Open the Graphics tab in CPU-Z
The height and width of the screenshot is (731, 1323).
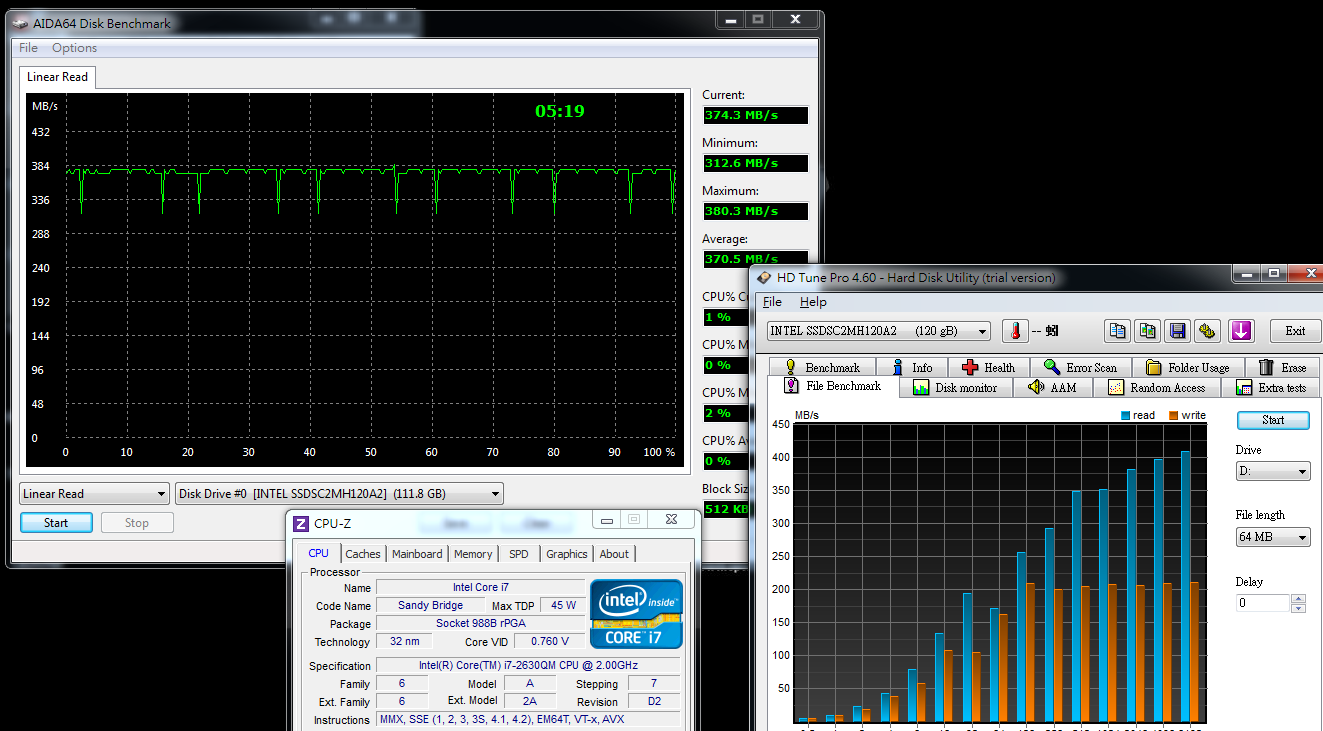tap(567, 554)
